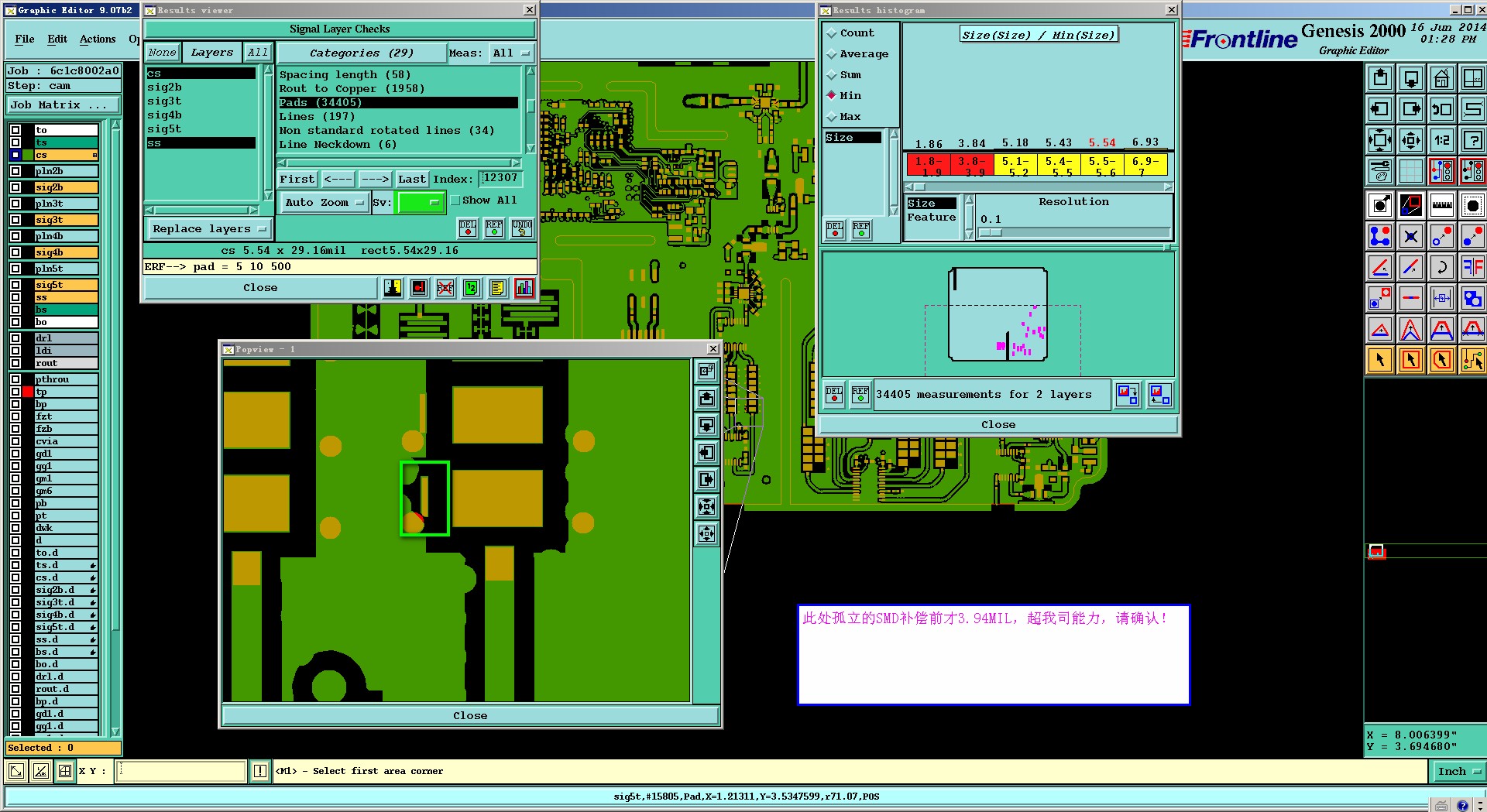Click the next arrow ---> button
Image resolution: width=1487 pixels, height=812 pixels.
point(376,180)
